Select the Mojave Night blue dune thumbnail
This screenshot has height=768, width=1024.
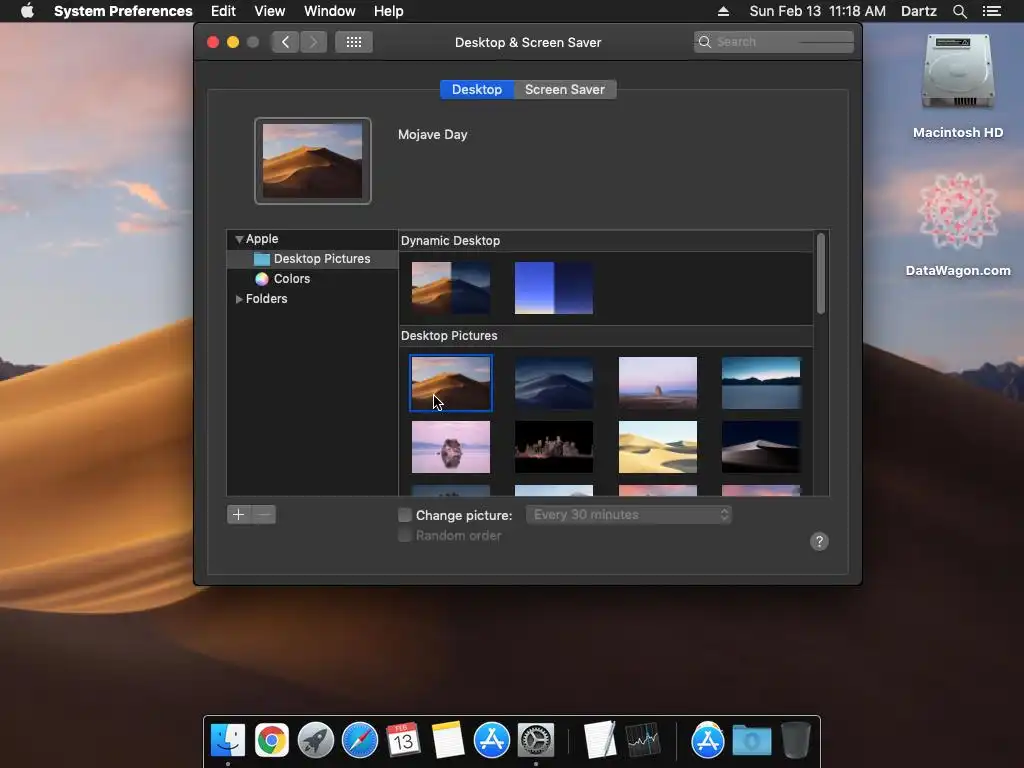[x=554, y=383]
